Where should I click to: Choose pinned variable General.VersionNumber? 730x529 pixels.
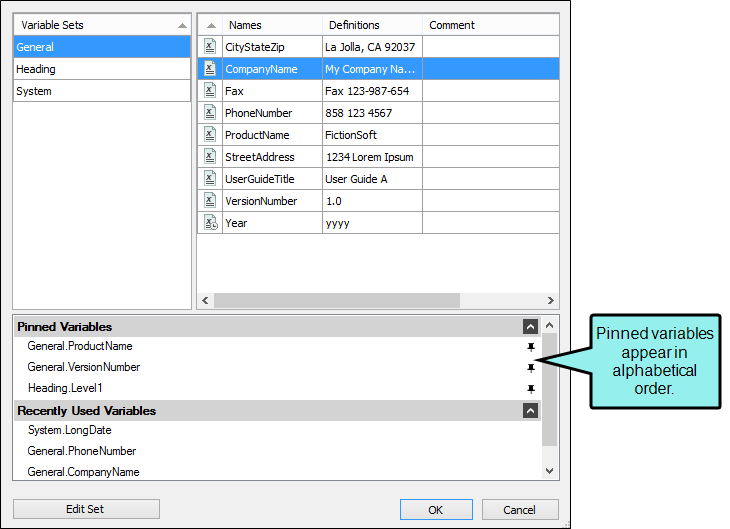pyautogui.click(x=84, y=367)
